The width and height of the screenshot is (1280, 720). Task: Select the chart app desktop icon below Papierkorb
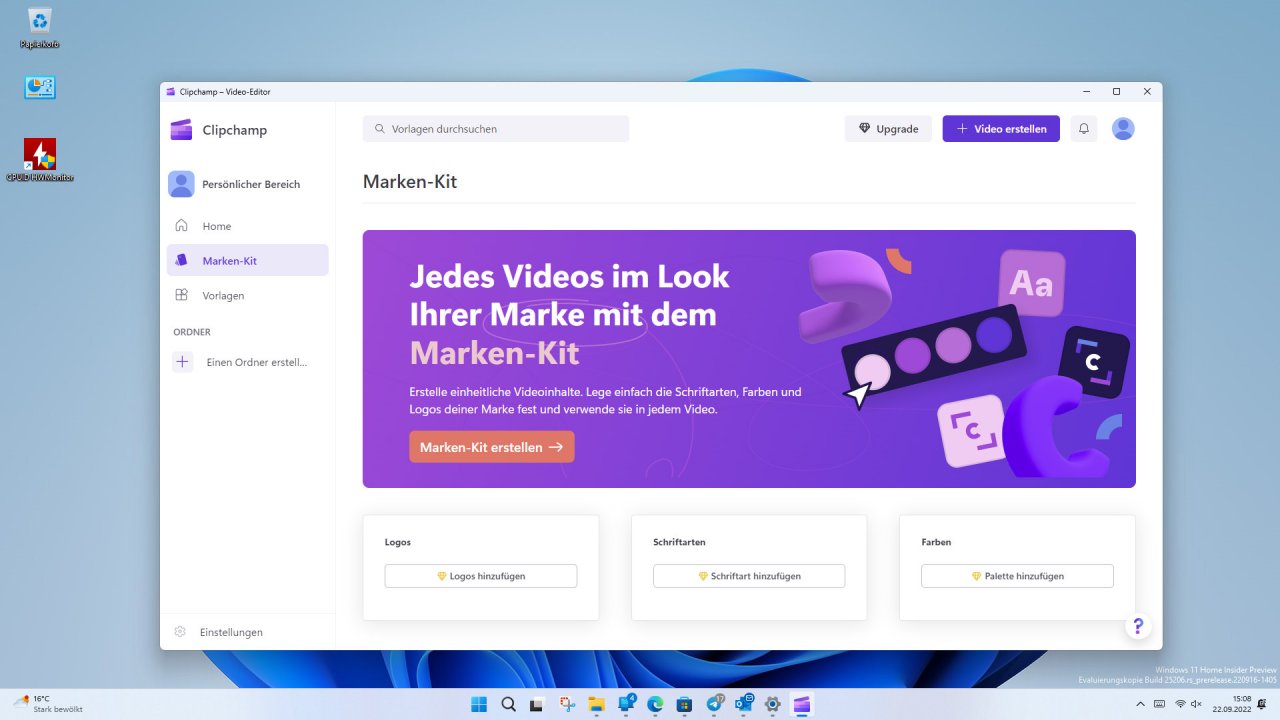click(x=40, y=88)
